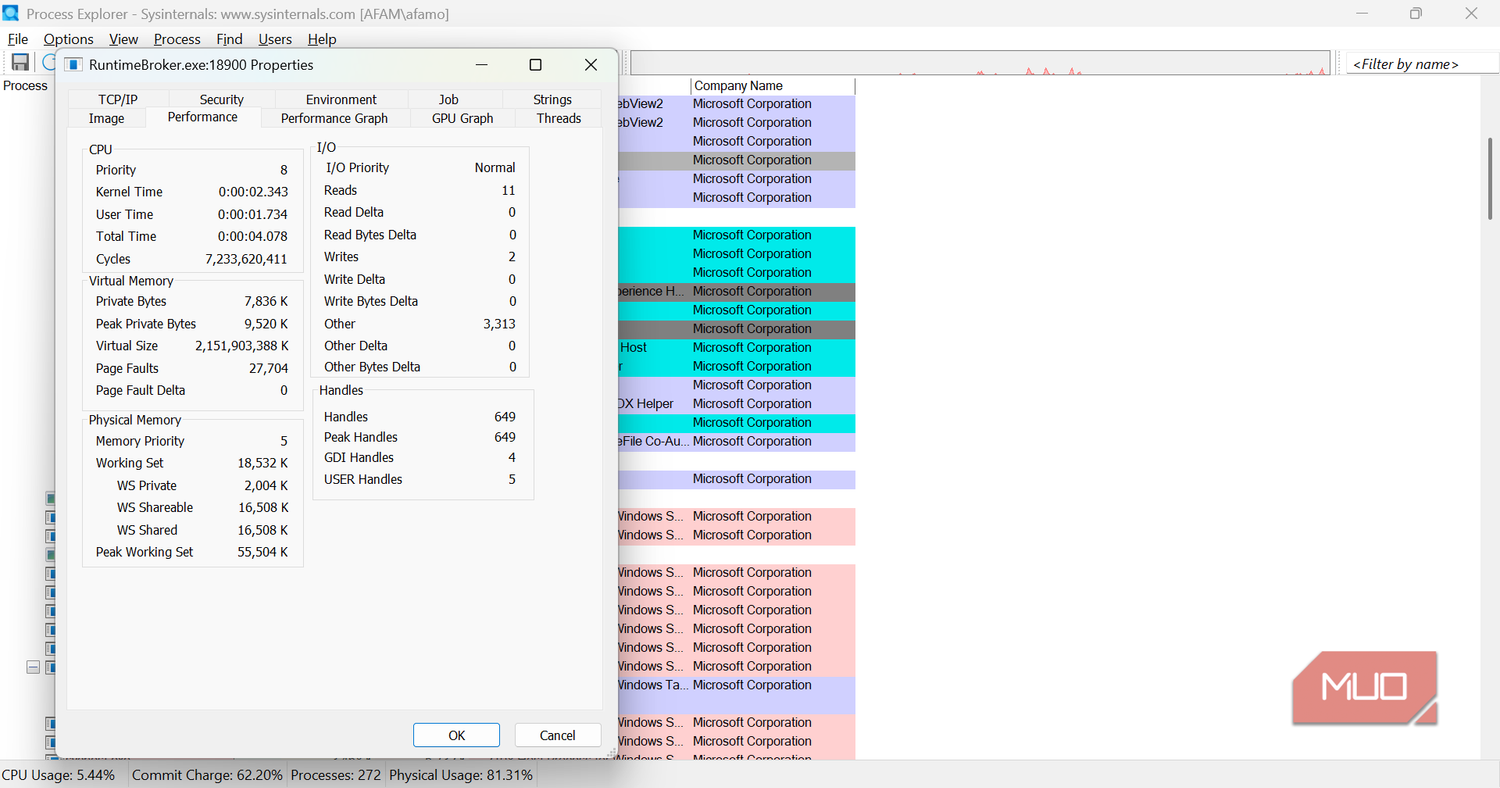Viewport: 1500px width, 788px height.
Task: Click the Page Faults value 27,704
Action: pyautogui.click(x=268, y=368)
